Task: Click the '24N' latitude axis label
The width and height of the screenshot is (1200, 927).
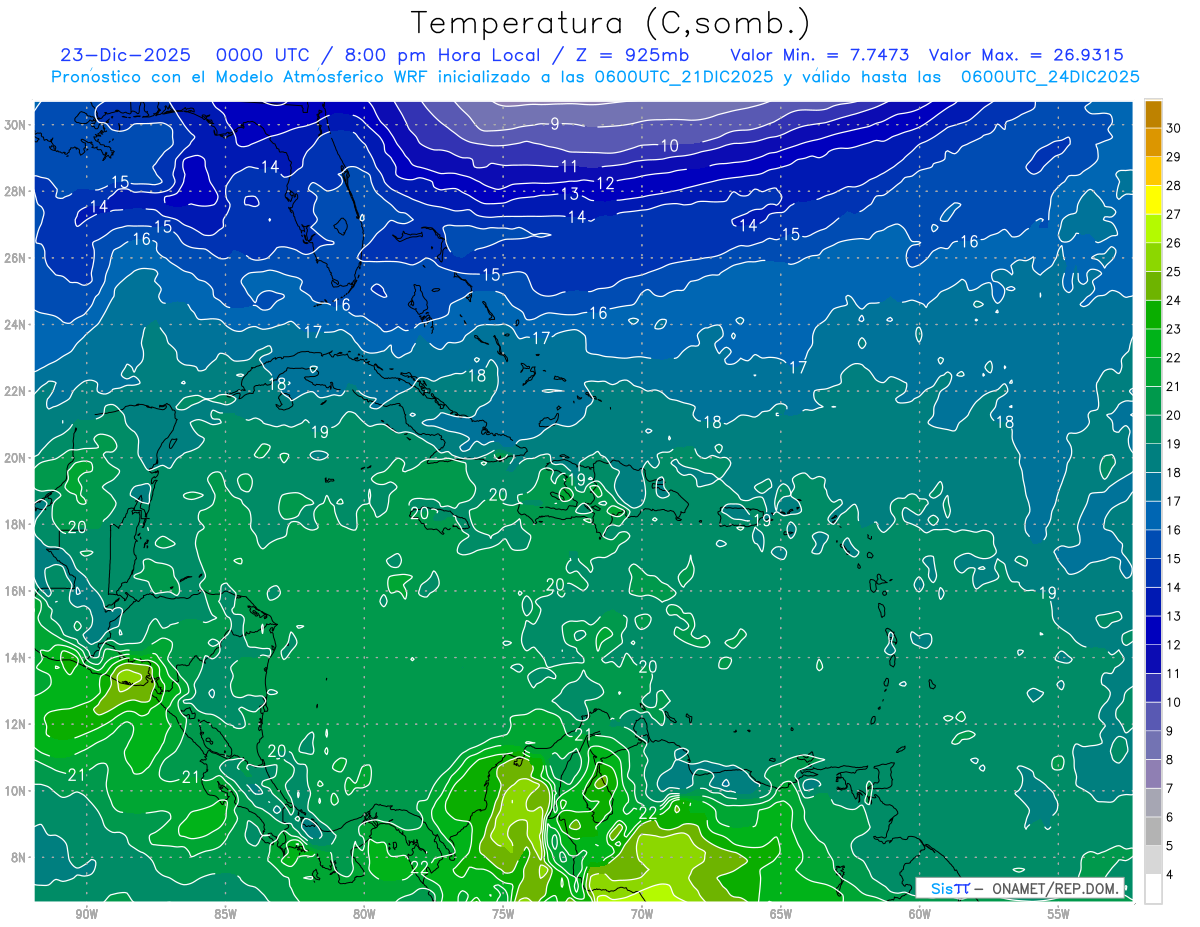Action: coord(16,324)
